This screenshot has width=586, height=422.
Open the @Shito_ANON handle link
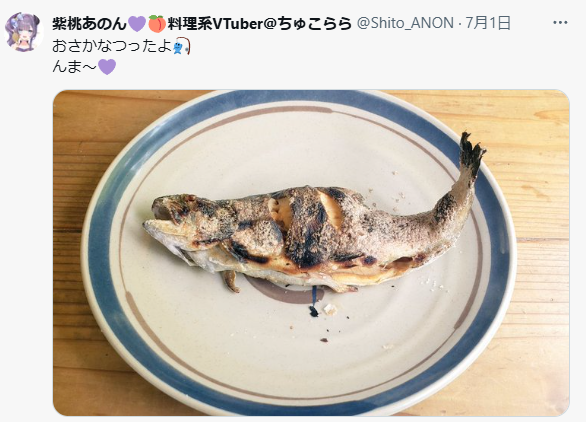click(x=405, y=24)
